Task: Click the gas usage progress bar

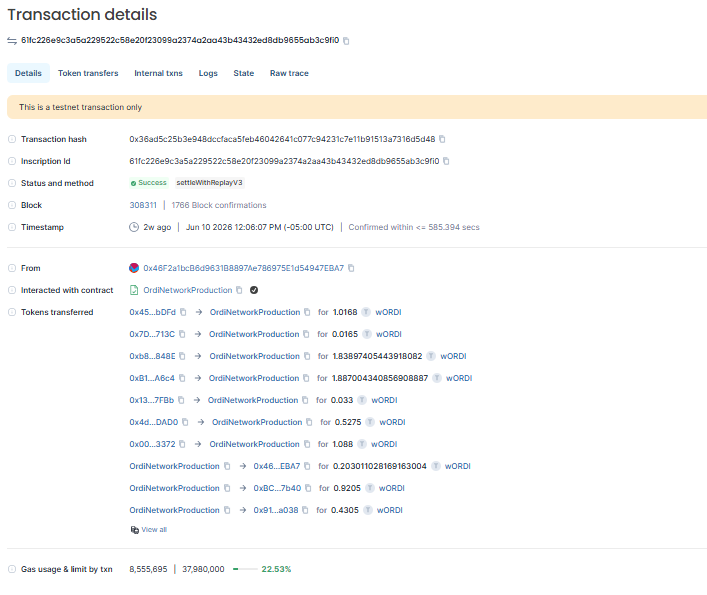Action: (x=245, y=569)
